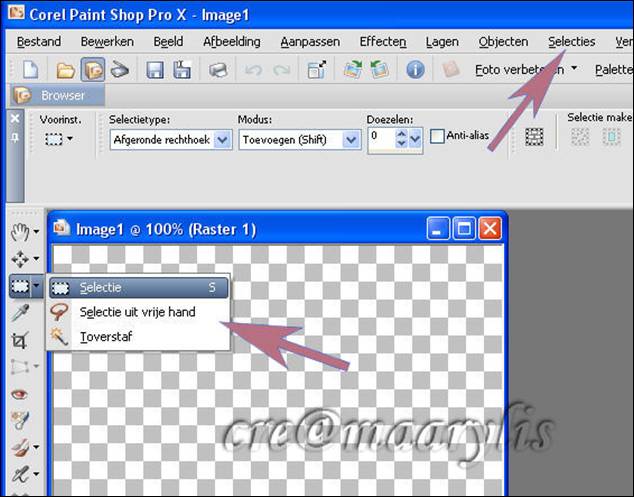Select the Paint Brush tool
Screen dimensions: 634x497
tap(19, 447)
